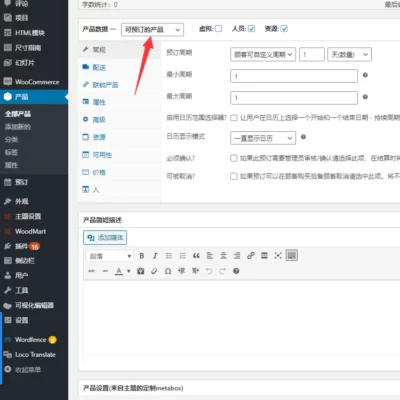Screen dimensions: 400x400
Task: Open the paragraph format dropdown 段落
Action: pyautogui.click(x=110, y=256)
